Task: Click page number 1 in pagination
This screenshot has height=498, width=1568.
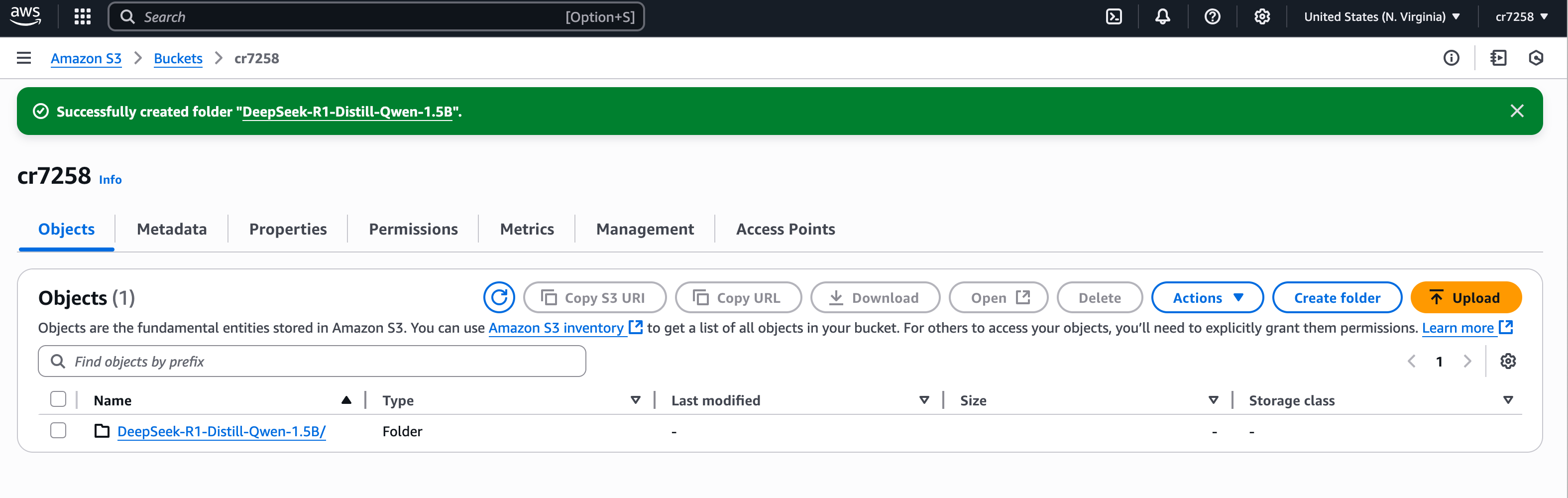Action: [x=1439, y=362]
